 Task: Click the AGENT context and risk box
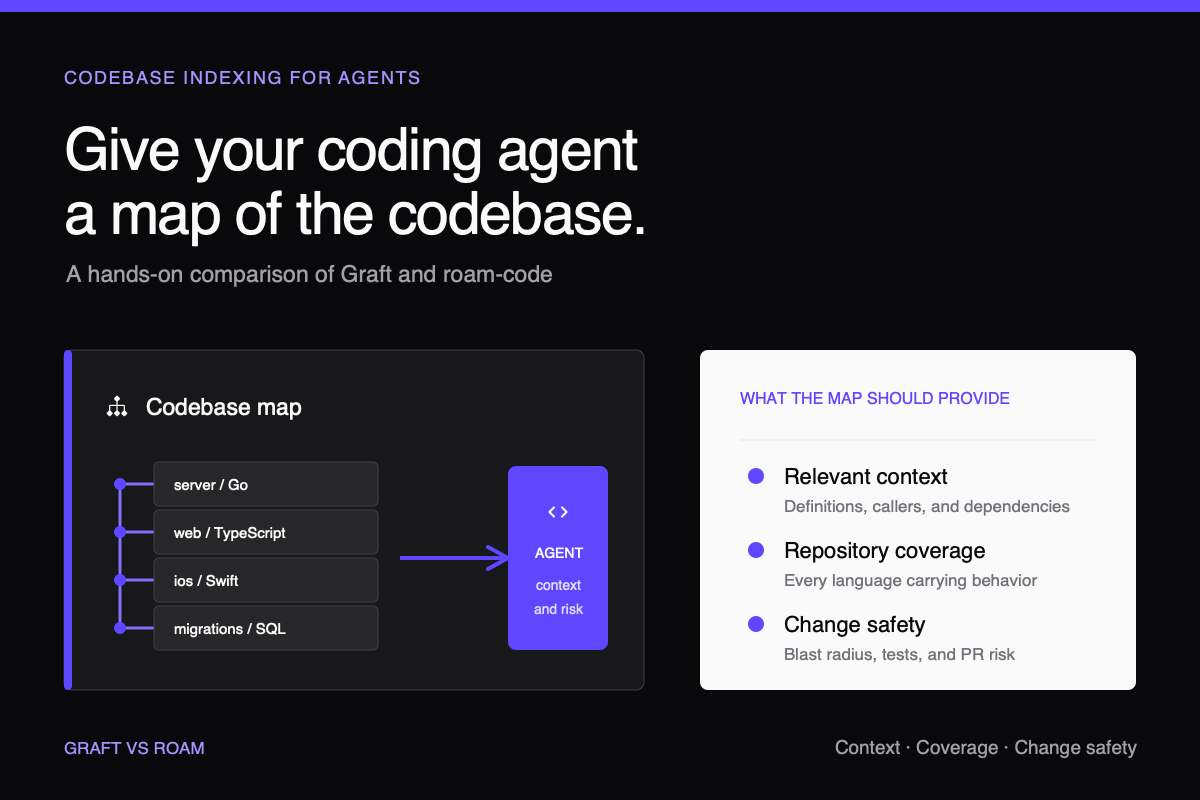point(558,558)
